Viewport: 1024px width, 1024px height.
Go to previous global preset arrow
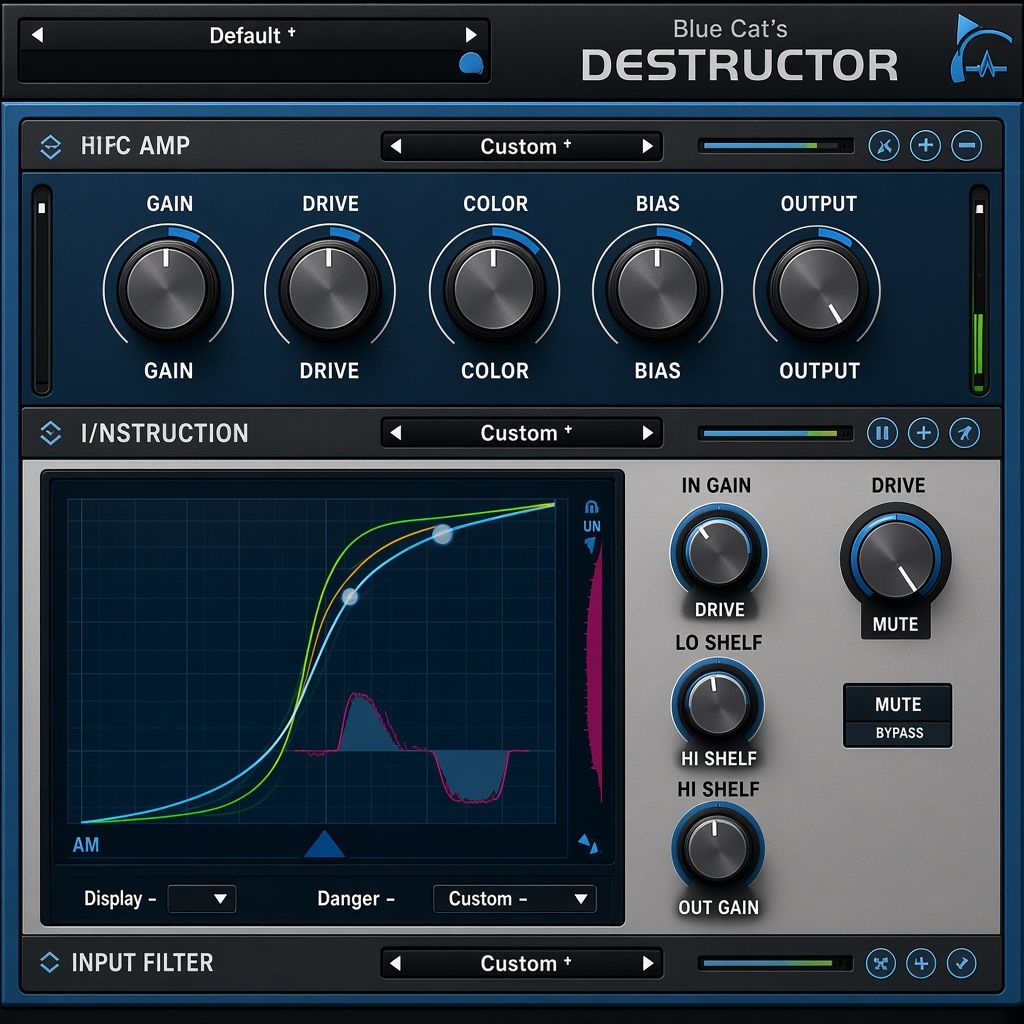pyautogui.click(x=37, y=35)
